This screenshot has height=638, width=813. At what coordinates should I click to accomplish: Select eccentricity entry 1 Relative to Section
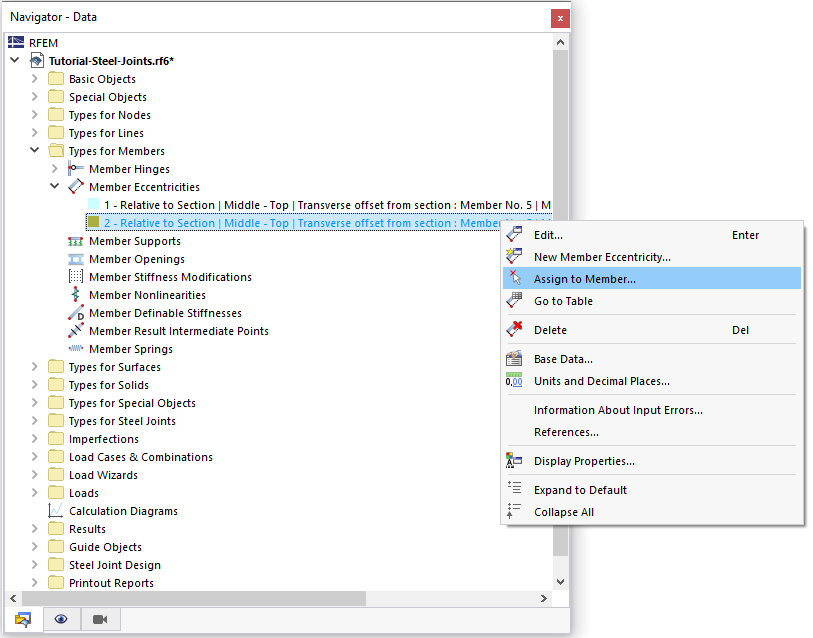click(250, 204)
